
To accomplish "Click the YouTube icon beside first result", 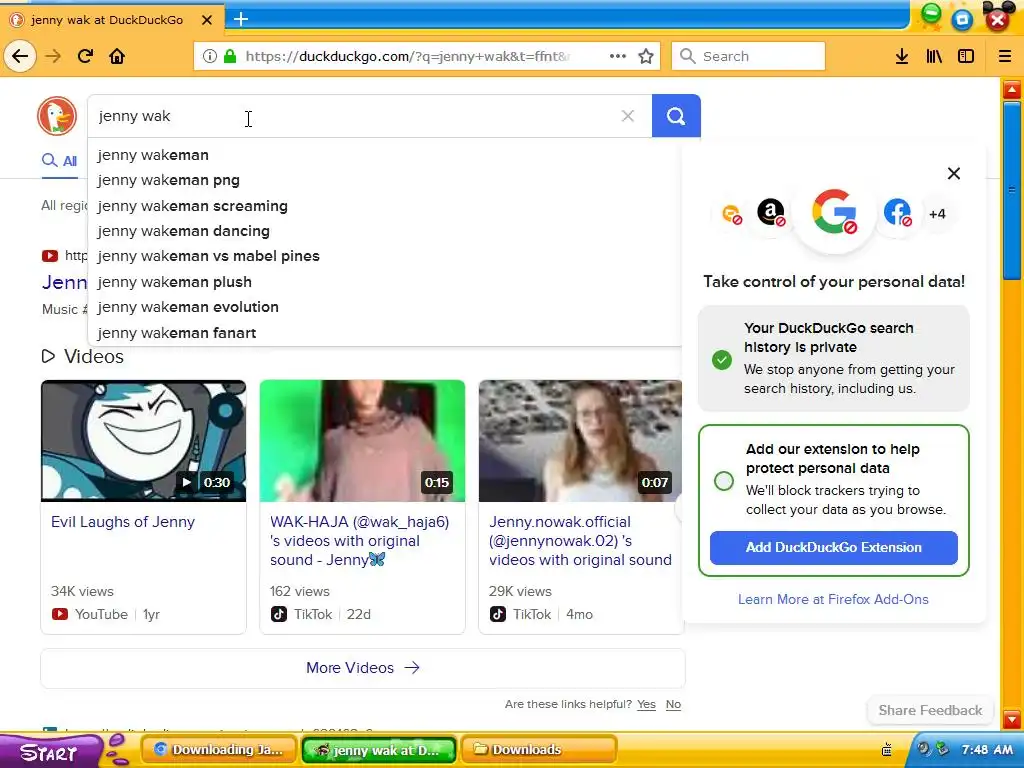I will point(50,256).
